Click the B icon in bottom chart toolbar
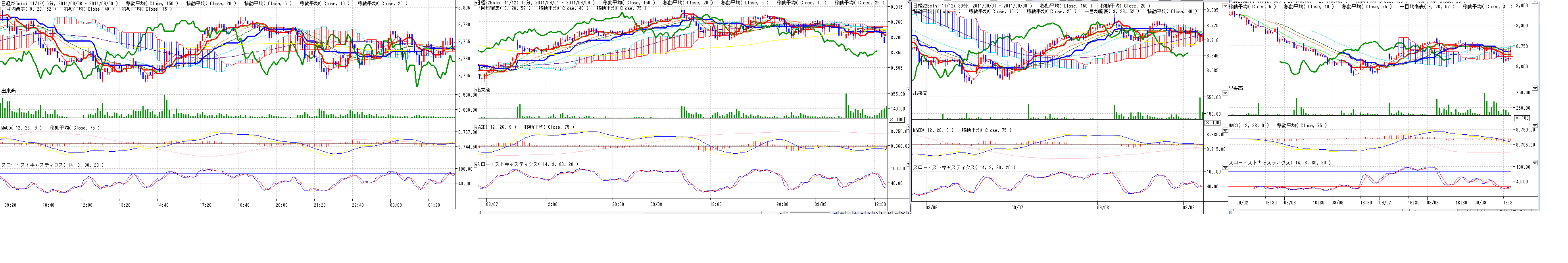The width and height of the screenshot is (1568, 263). [x=889, y=213]
